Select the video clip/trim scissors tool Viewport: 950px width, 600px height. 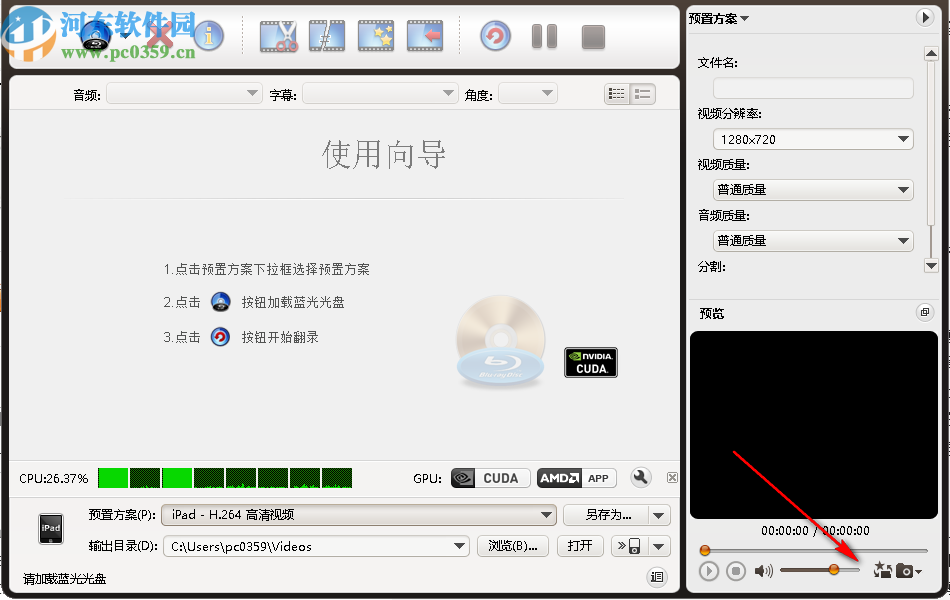coord(278,36)
